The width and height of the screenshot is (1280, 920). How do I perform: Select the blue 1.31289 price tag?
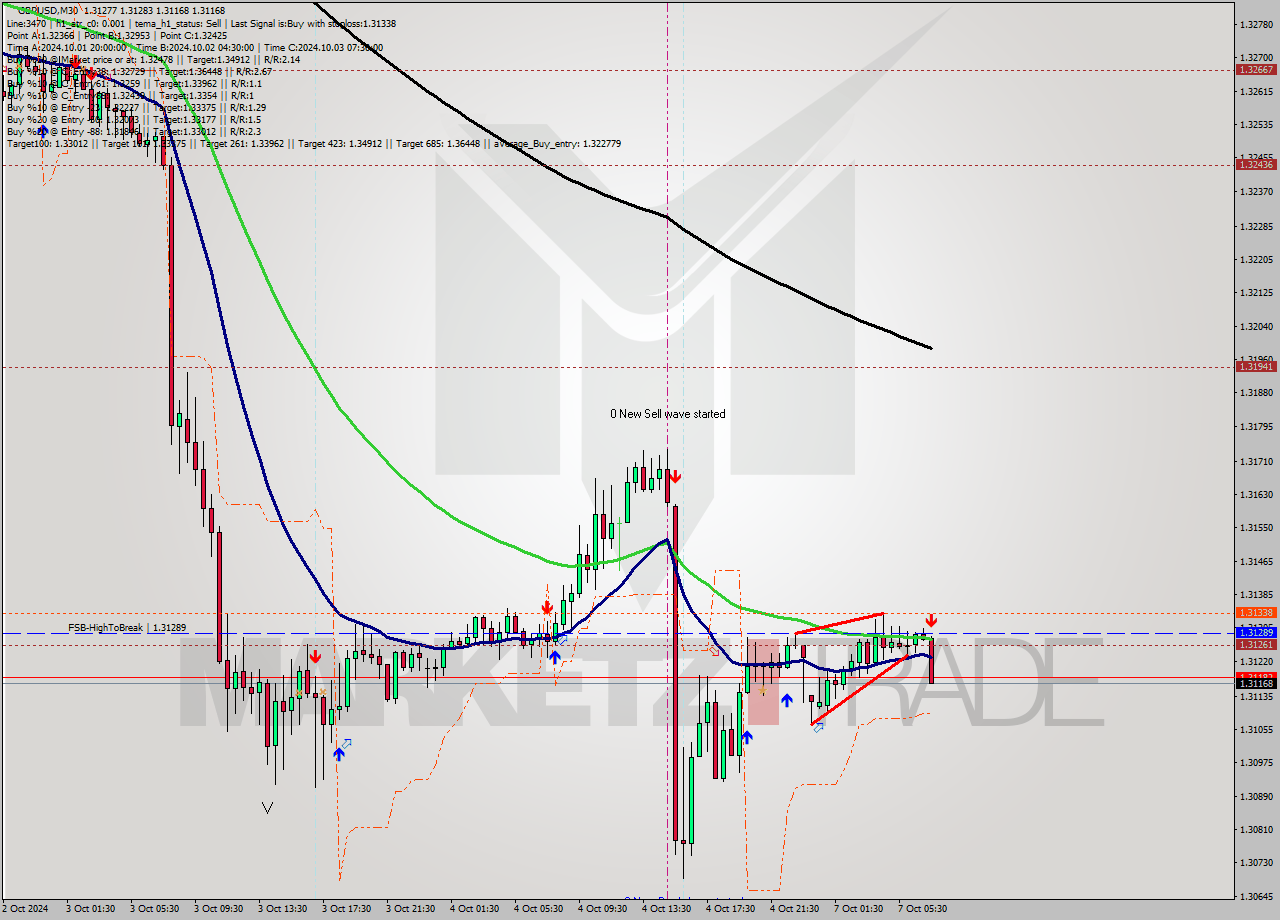(x=1256, y=633)
